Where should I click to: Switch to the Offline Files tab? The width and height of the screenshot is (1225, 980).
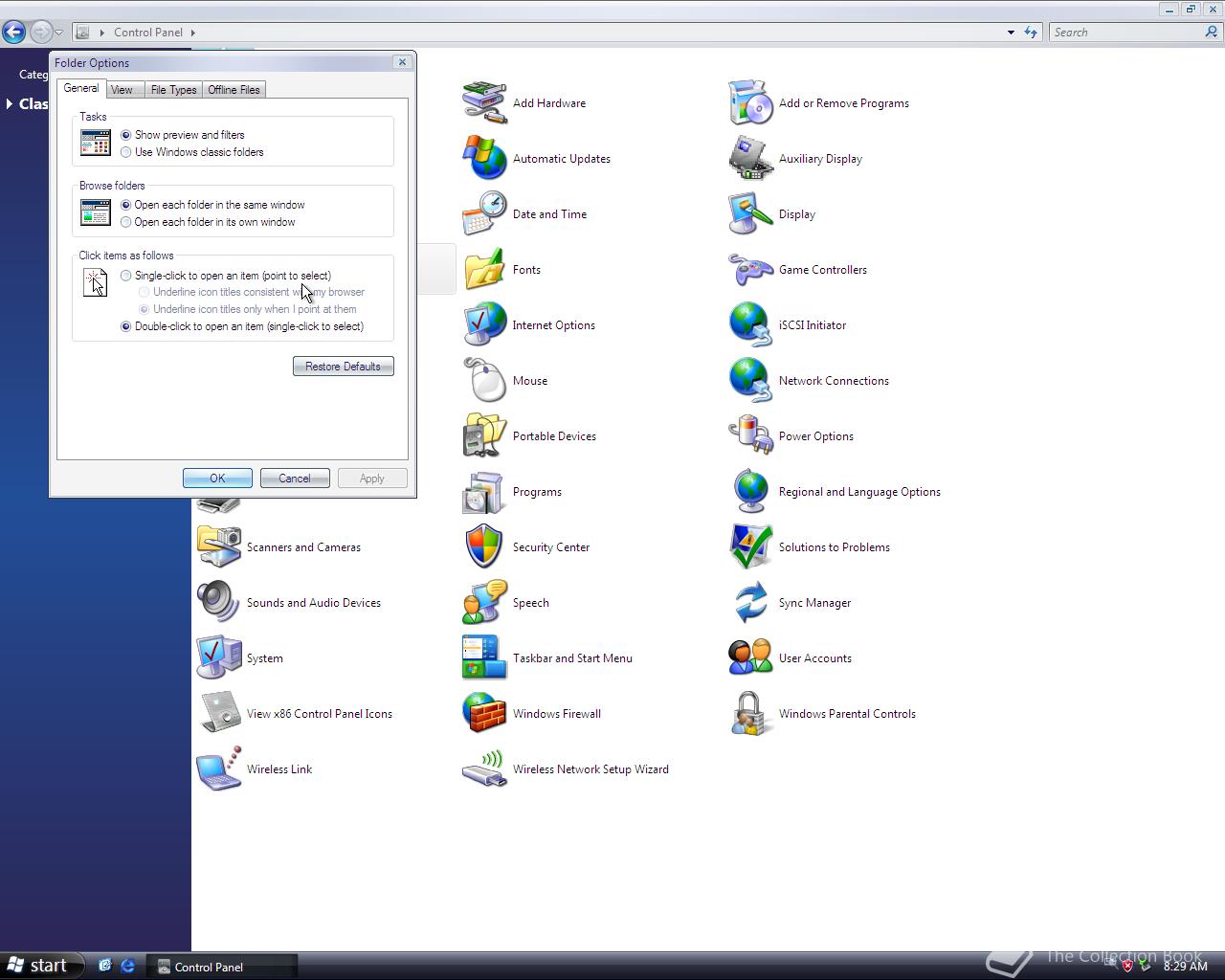(x=234, y=90)
